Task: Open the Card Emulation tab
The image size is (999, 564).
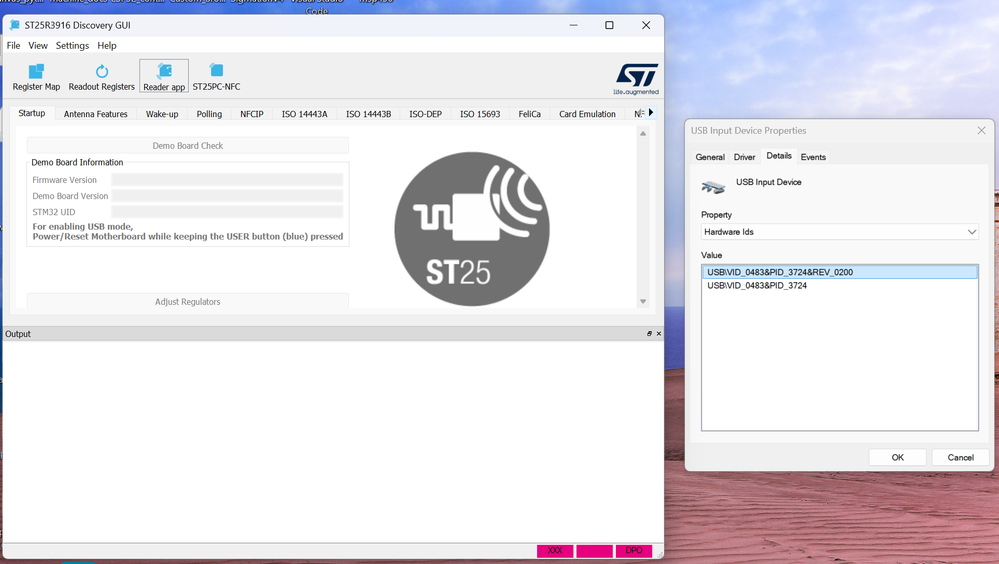Action: tap(587, 114)
